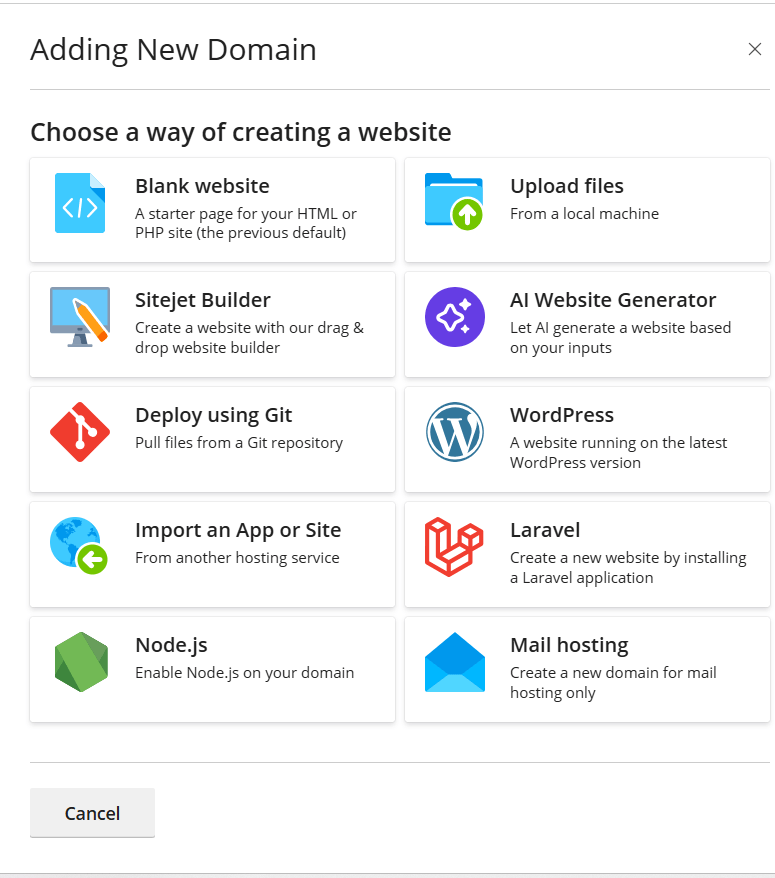The width and height of the screenshot is (775, 878).
Task: Pick the AI Website Generator heading
Action: pyautogui.click(x=613, y=300)
